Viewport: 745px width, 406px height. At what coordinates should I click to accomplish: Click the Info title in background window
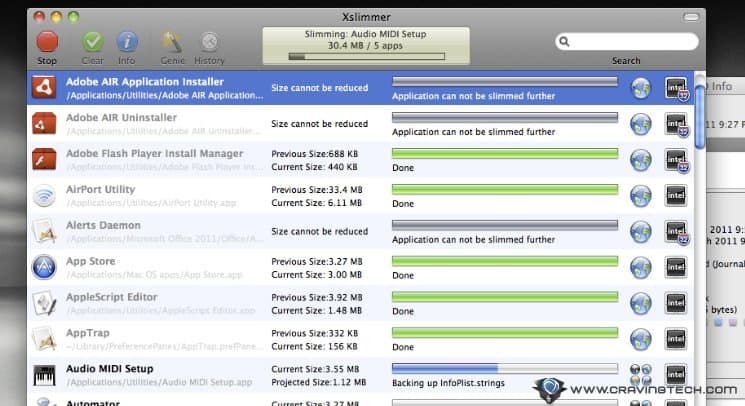click(x=721, y=86)
